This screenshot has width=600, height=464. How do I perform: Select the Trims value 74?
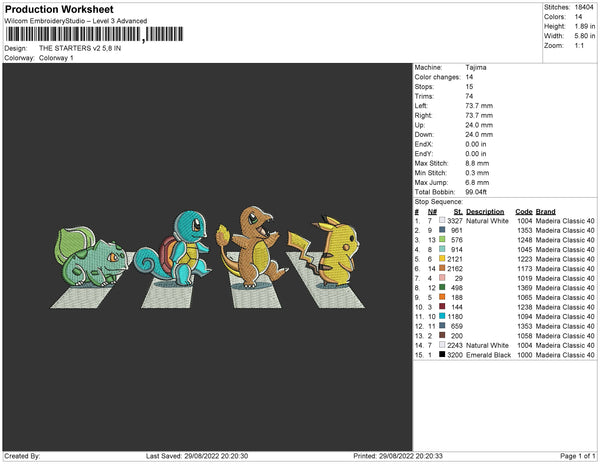click(469, 96)
